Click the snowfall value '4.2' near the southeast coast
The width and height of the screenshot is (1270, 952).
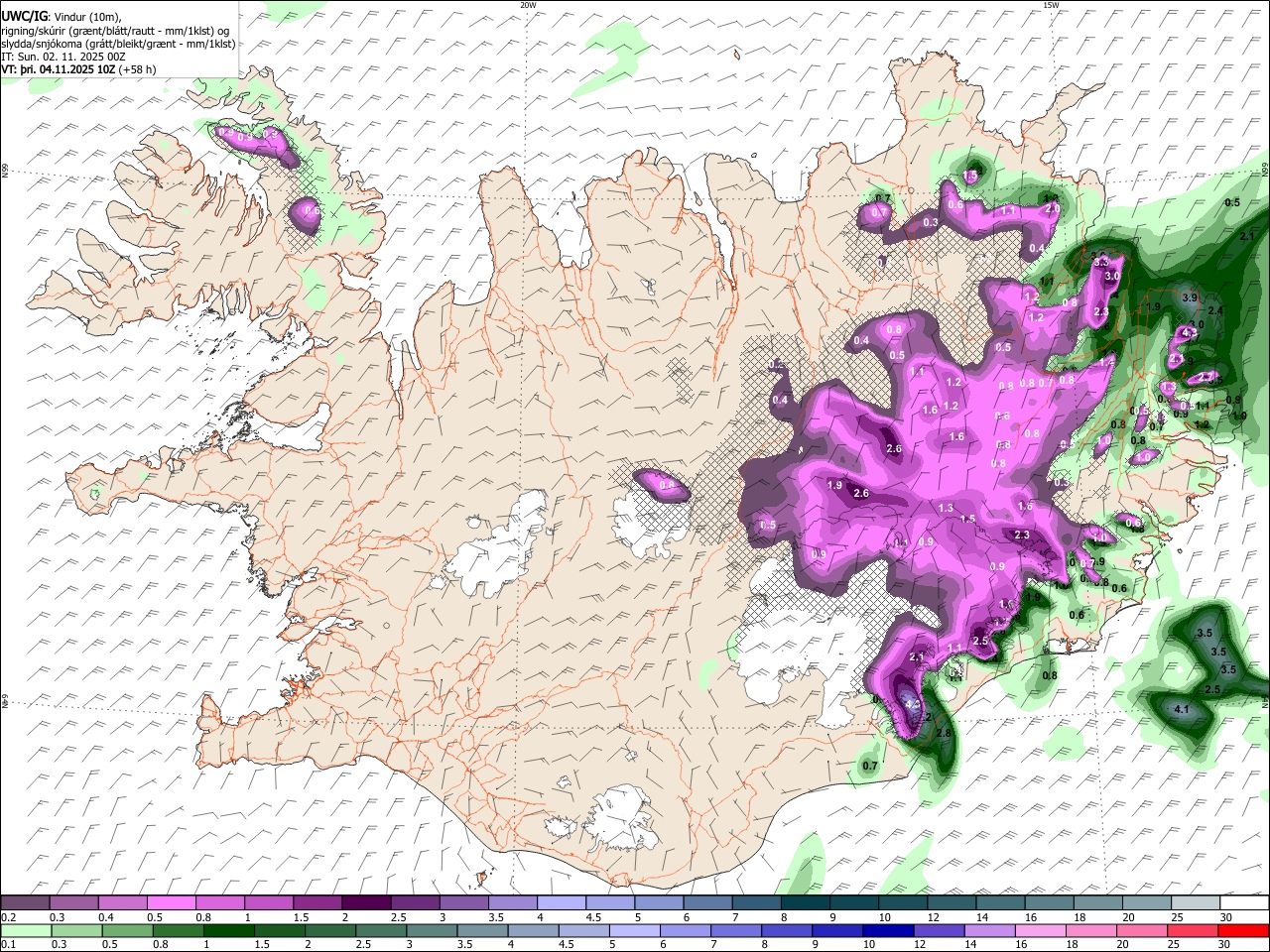(x=913, y=702)
